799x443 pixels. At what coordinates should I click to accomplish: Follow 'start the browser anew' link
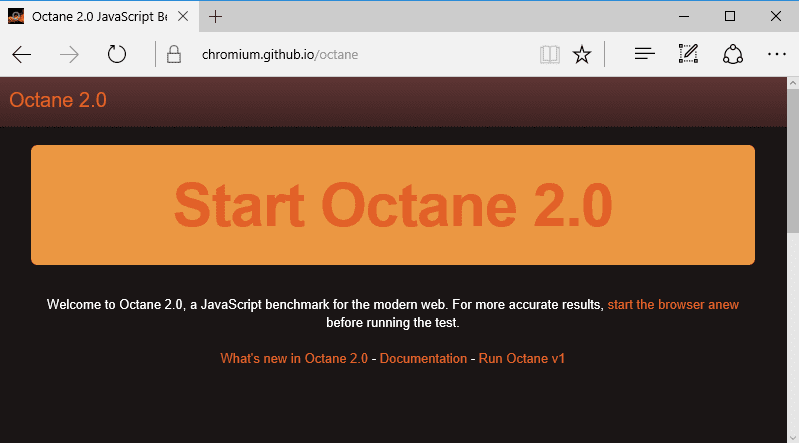[x=673, y=304]
